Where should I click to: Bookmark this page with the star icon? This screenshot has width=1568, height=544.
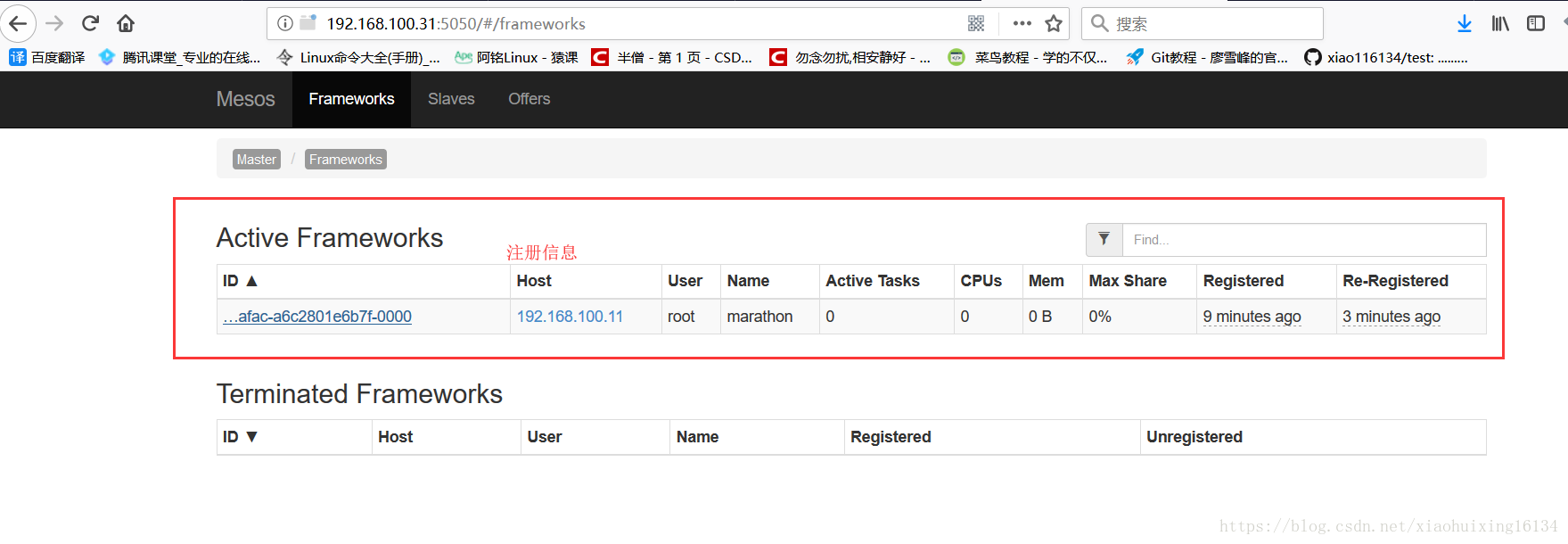pyautogui.click(x=1054, y=23)
